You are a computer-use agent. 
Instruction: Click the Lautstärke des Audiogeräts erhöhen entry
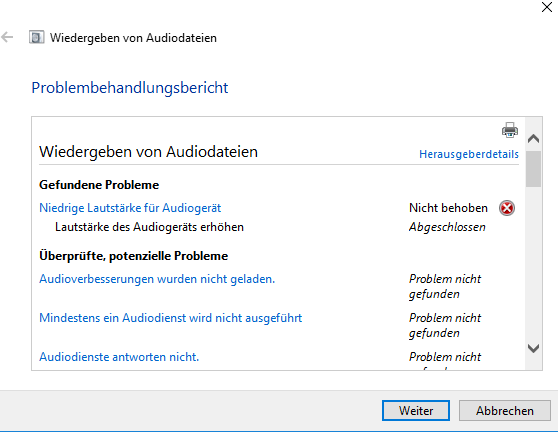click(149, 227)
